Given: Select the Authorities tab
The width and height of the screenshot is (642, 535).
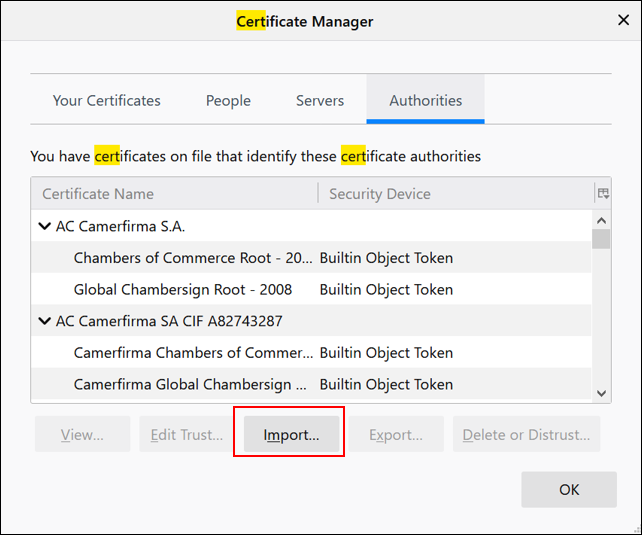Looking at the screenshot, I should click(425, 100).
